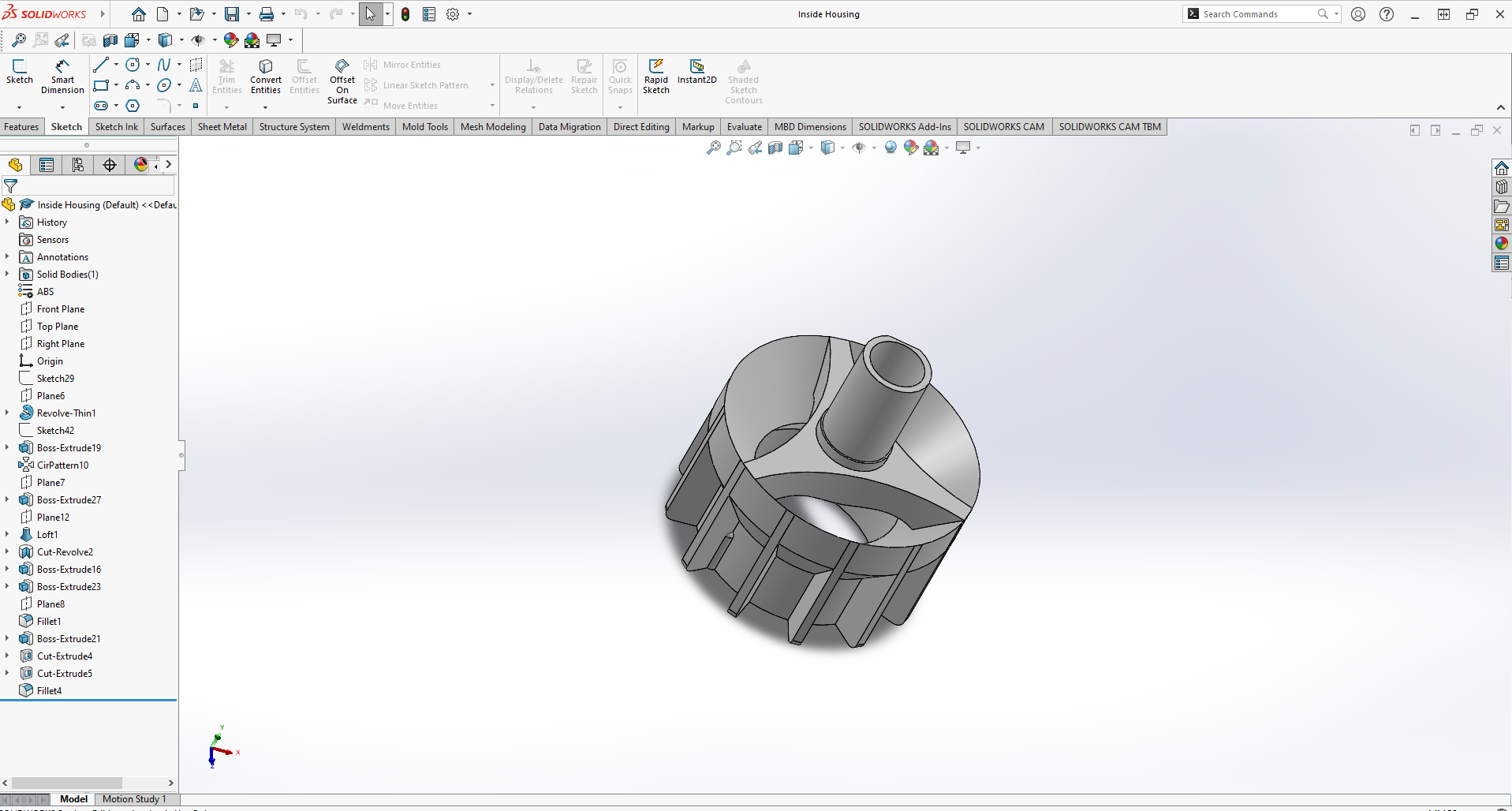Screen dimensions: 1512x811
Task: Expand the Cut-Extrude4 feature
Action: [x=7, y=656]
